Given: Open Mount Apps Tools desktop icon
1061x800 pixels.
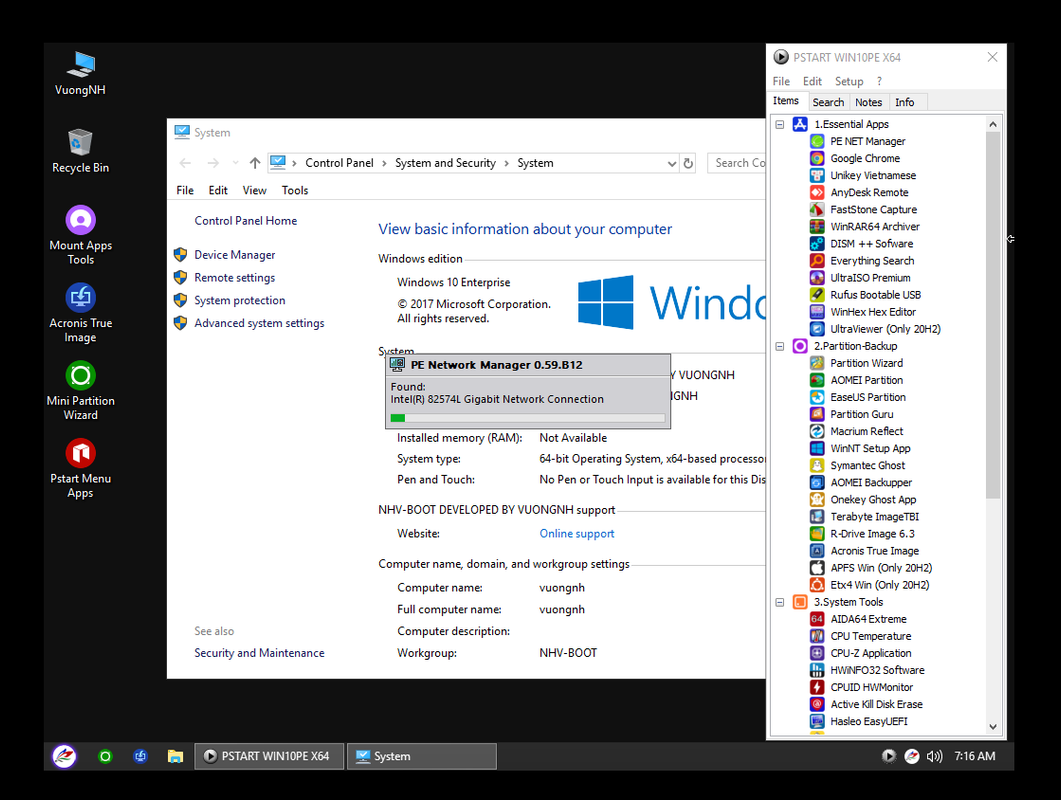Looking at the screenshot, I should tap(81, 235).
